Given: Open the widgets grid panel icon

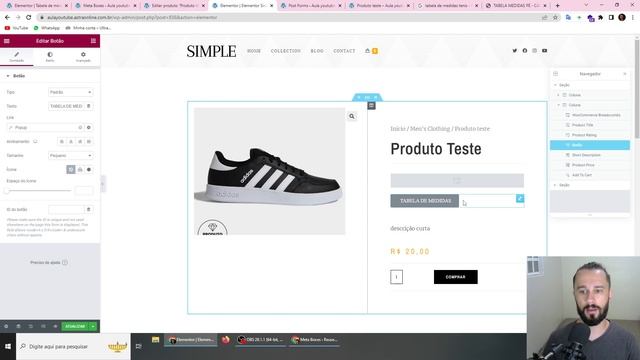Looking at the screenshot, I should click(93, 41).
